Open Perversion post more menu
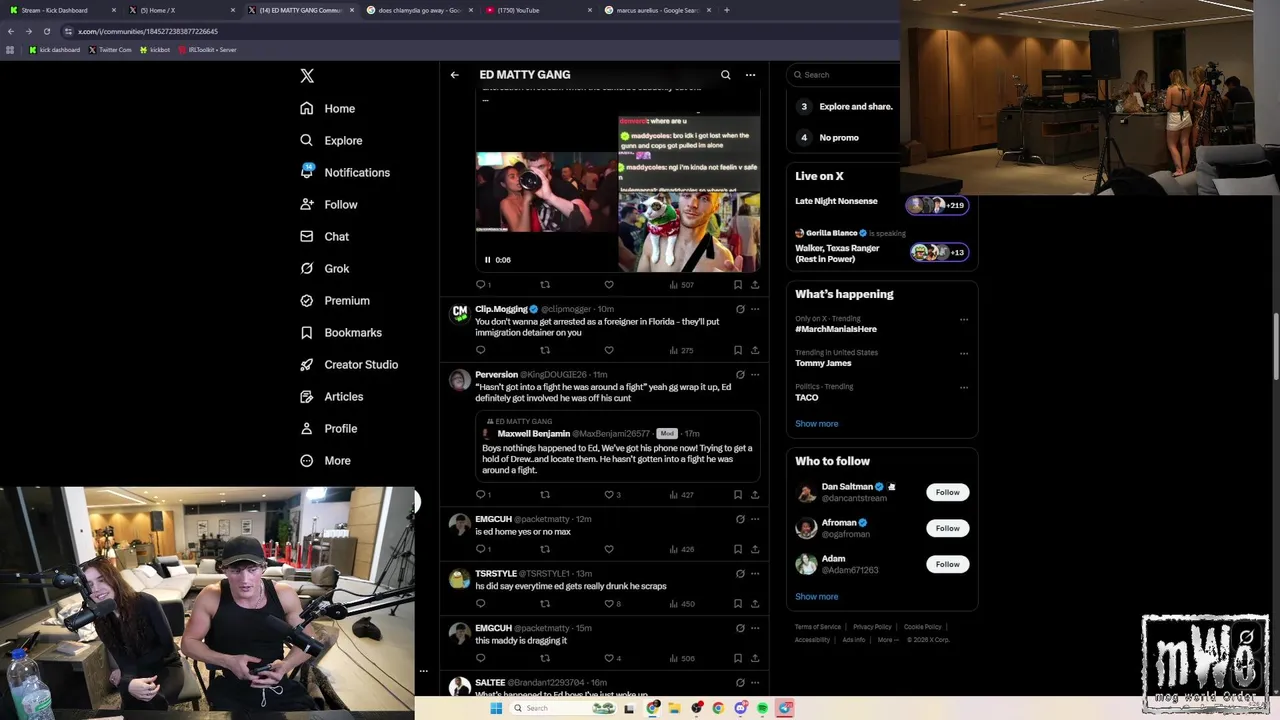This screenshot has width=1280, height=720. [x=755, y=374]
